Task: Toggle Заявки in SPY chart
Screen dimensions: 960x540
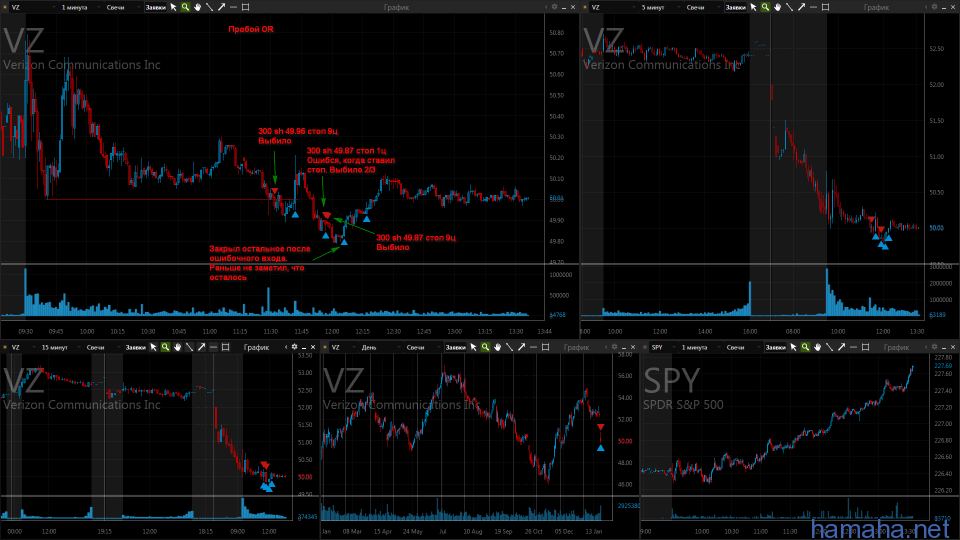Action: pyautogui.click(x=776, y=347)
